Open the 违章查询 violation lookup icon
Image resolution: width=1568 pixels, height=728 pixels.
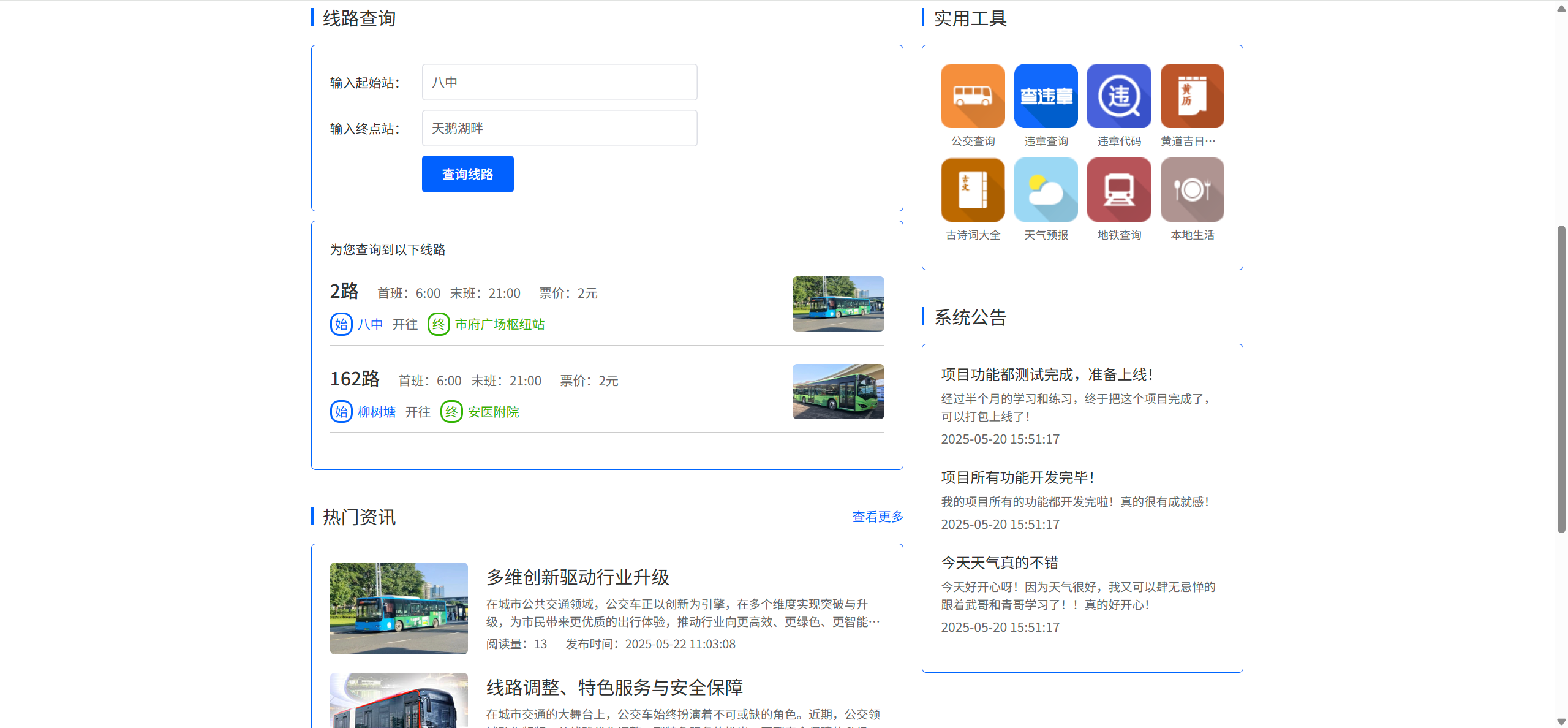tap(1046, 96)
